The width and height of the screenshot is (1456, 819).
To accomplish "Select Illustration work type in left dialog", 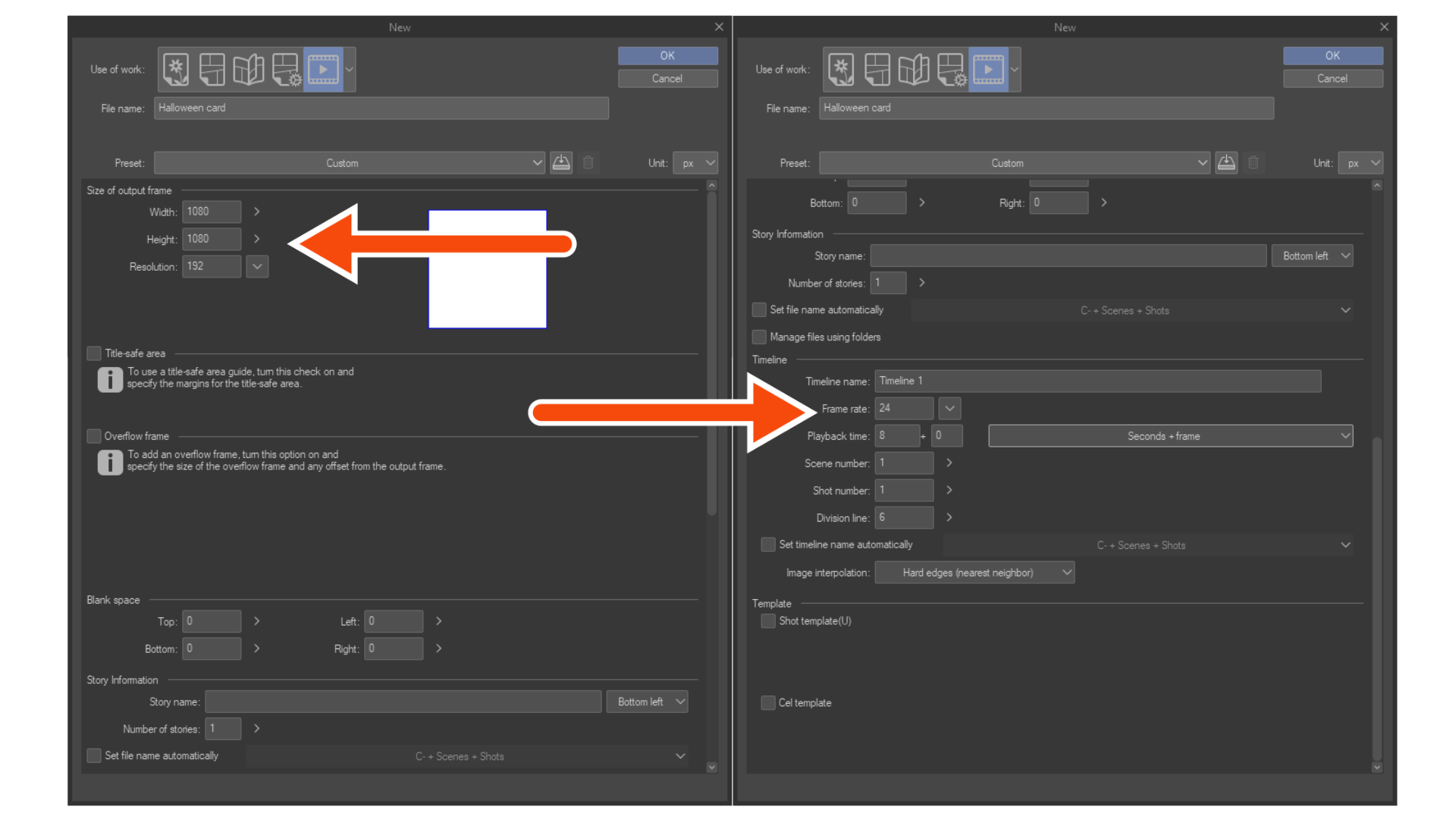I will pyautogui.click(x=176, y=69).
